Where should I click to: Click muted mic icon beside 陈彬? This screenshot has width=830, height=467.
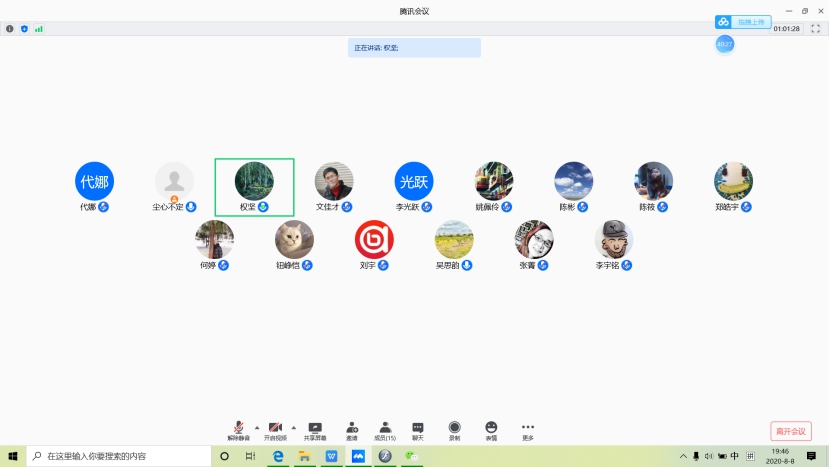click(583, 206)
